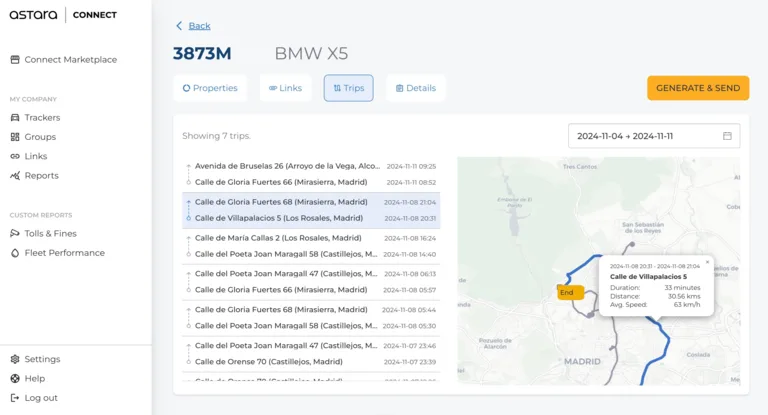Click the Details tab clipboard icon
768x415 pixels.
[x=400, y=88]
